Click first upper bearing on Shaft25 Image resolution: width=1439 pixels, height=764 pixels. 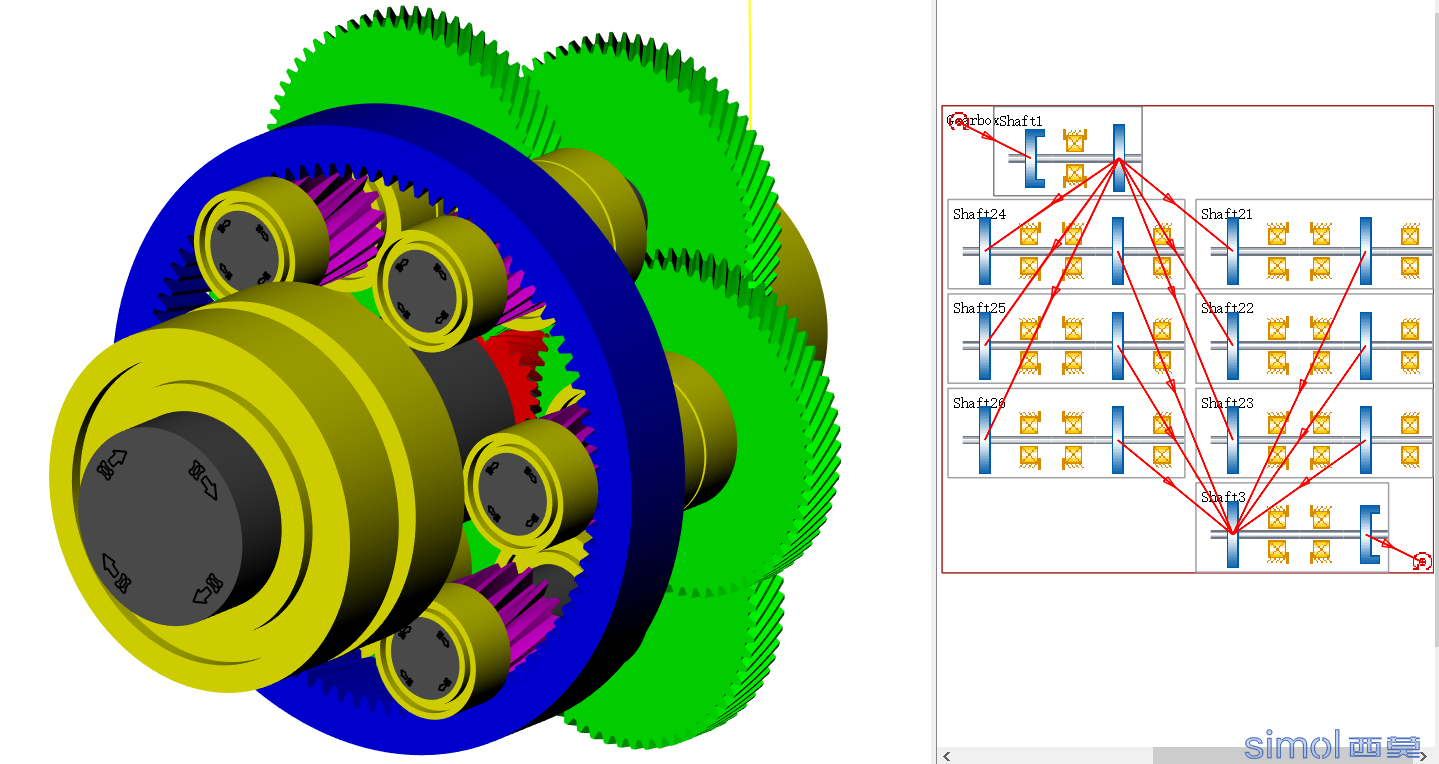tap(1029, 329)
